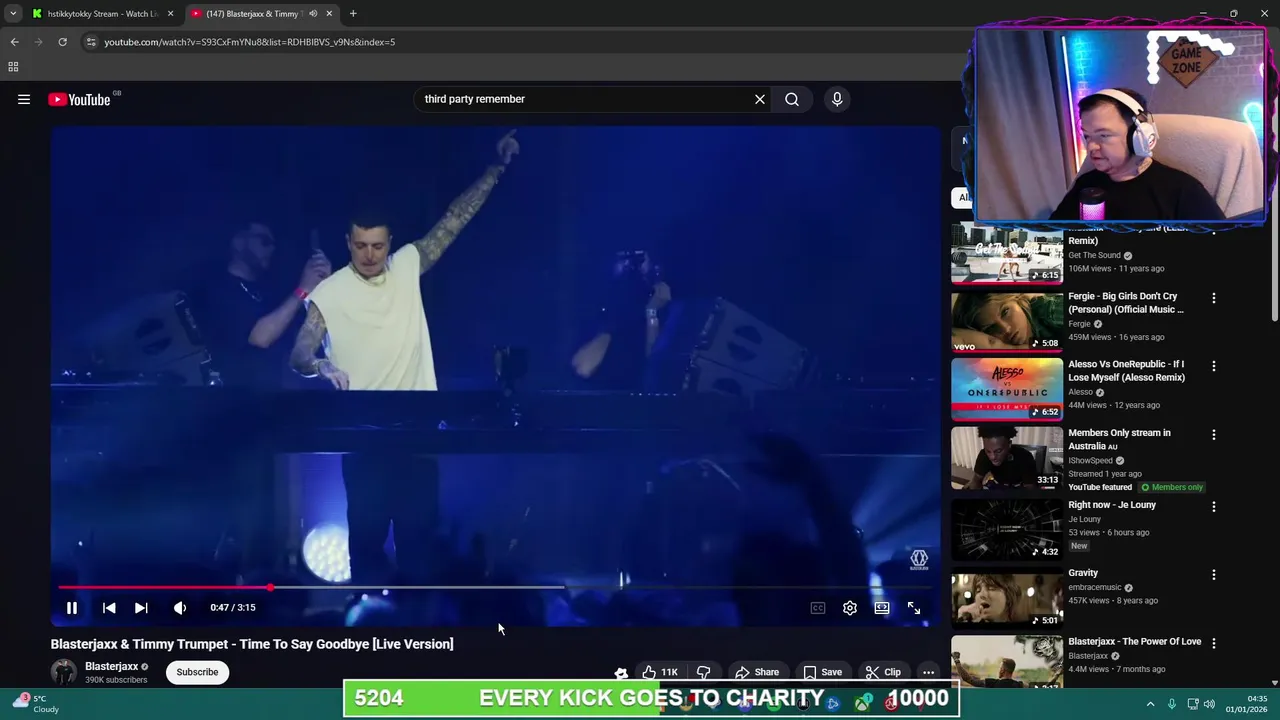The width and height of the screenshot is (1280, 720).
Task: Open a new browser tab
Action: [x=353, y=14]
